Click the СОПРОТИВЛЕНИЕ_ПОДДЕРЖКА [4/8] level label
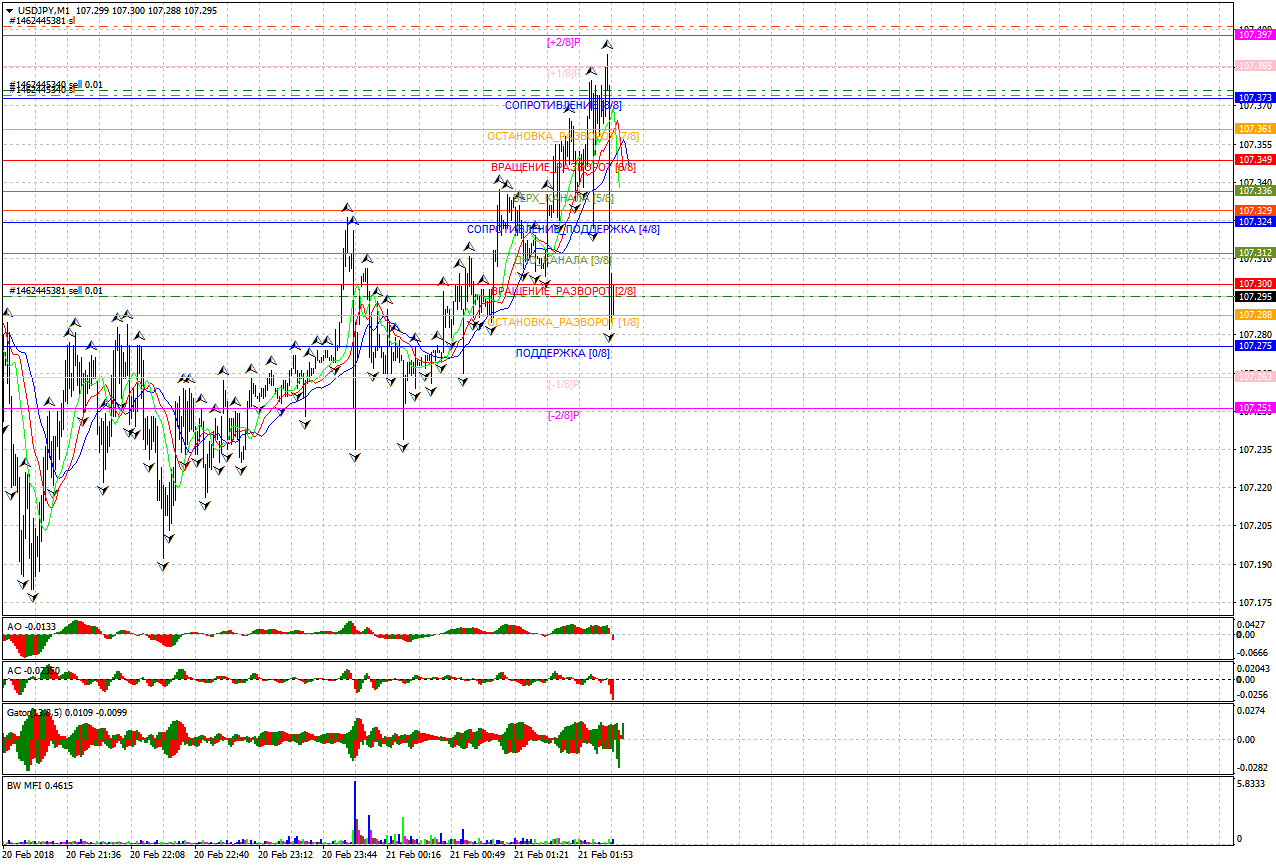 coord(563,229)
